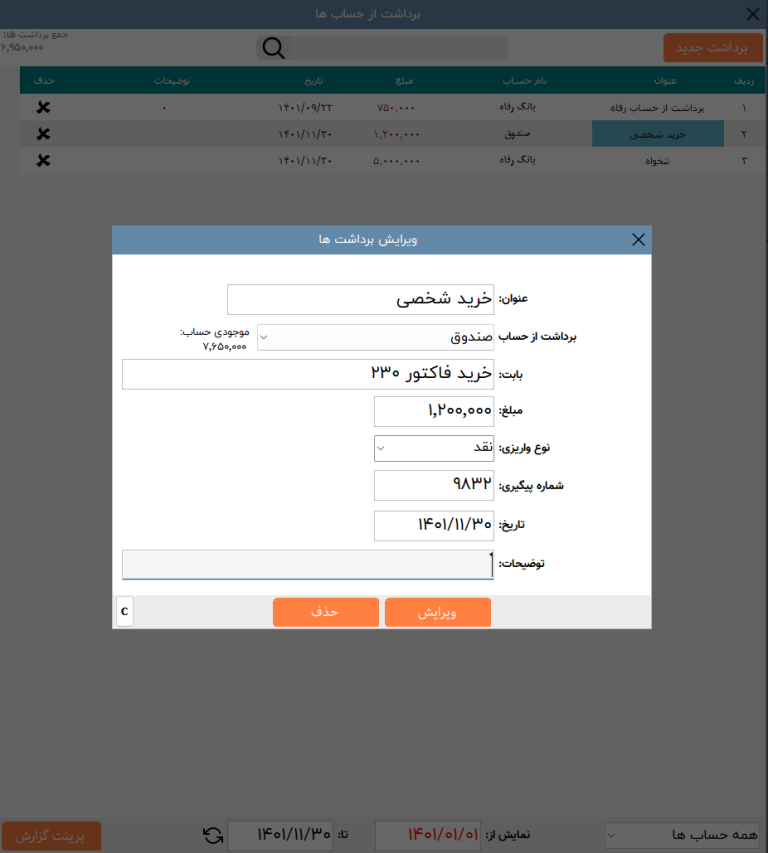
Task: Delete row with بانک رفاه 750,000 using X icon
Action: 44,107
